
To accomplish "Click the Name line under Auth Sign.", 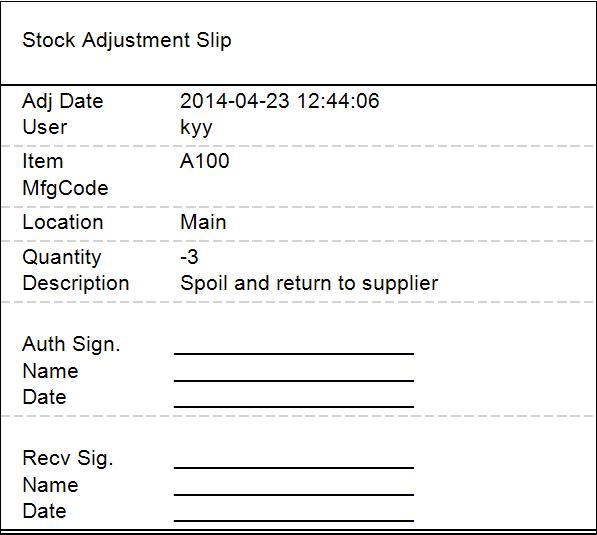I will [x=294, y=380].
